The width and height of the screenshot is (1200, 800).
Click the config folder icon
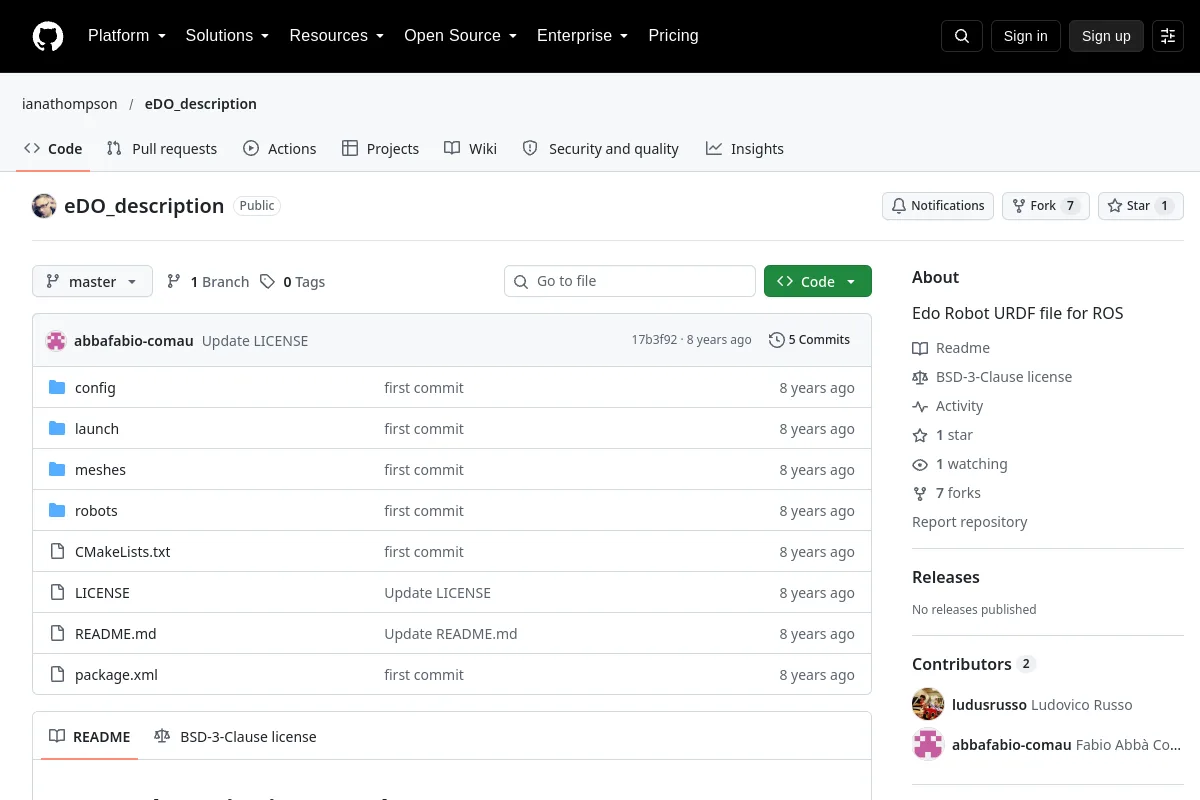(x=57, y=388)
